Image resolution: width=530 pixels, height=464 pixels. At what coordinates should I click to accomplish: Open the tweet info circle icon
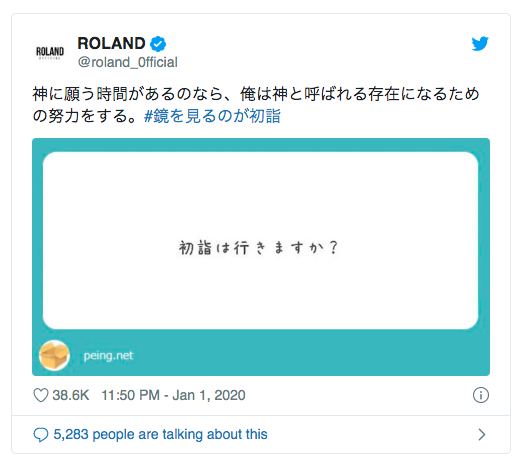coord(480,395)
